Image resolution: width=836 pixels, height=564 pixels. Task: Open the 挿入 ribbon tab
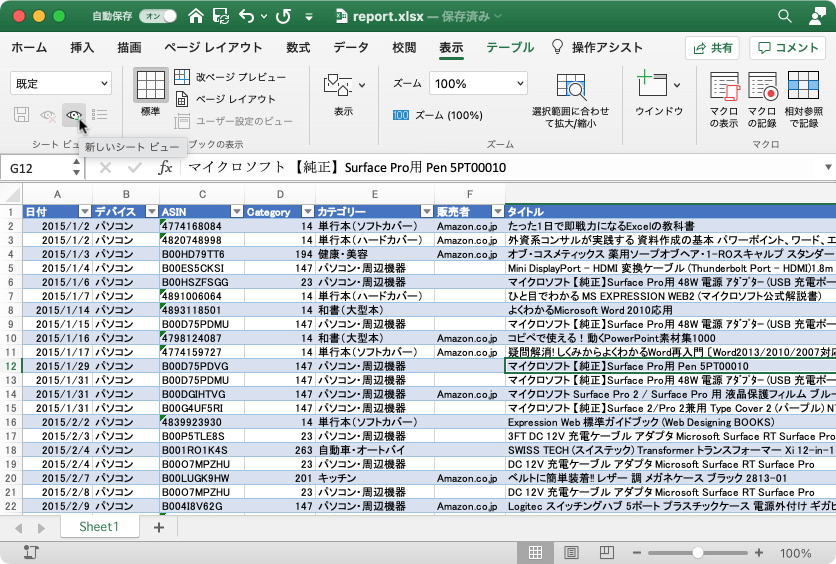pyautogui.click(x=82, y=47)
